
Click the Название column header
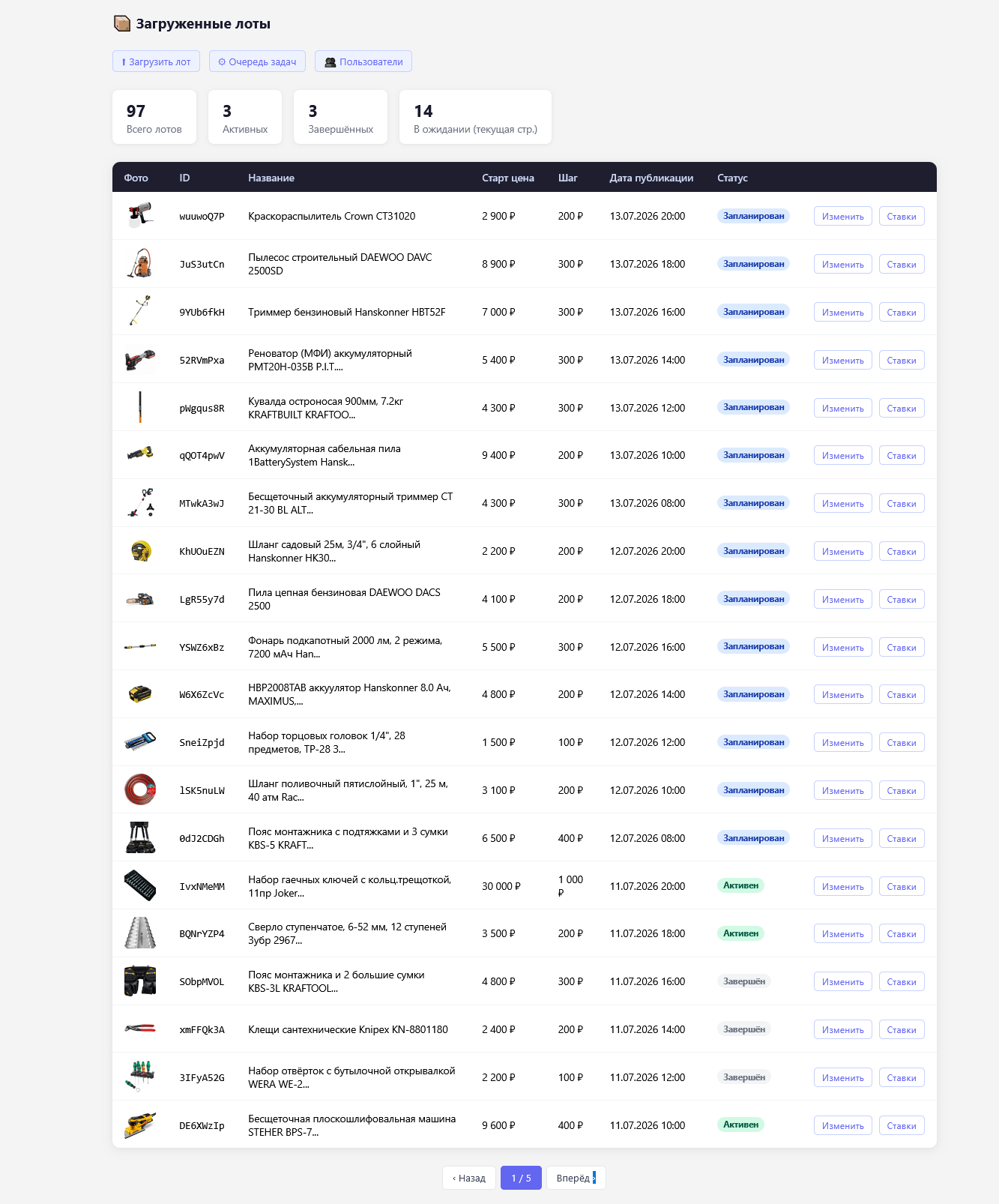pyautogui.click(x=271, y=178)
